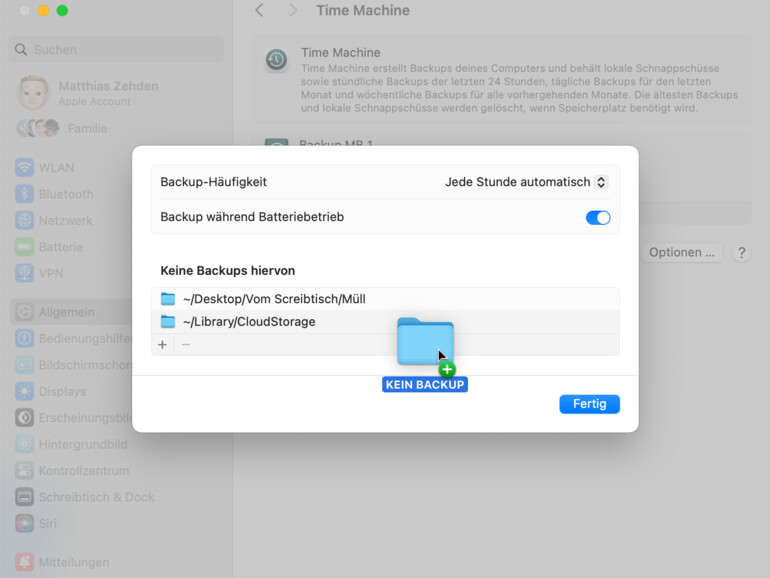Click the Kontrollzentrum sidebar icon

(x=25, y=470)
